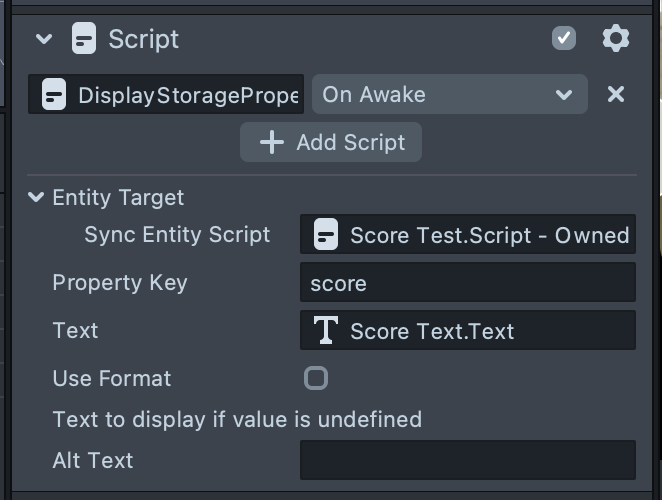Collapse the Script component section
Screen dimensions: 662x500
[x=43, y=40]
